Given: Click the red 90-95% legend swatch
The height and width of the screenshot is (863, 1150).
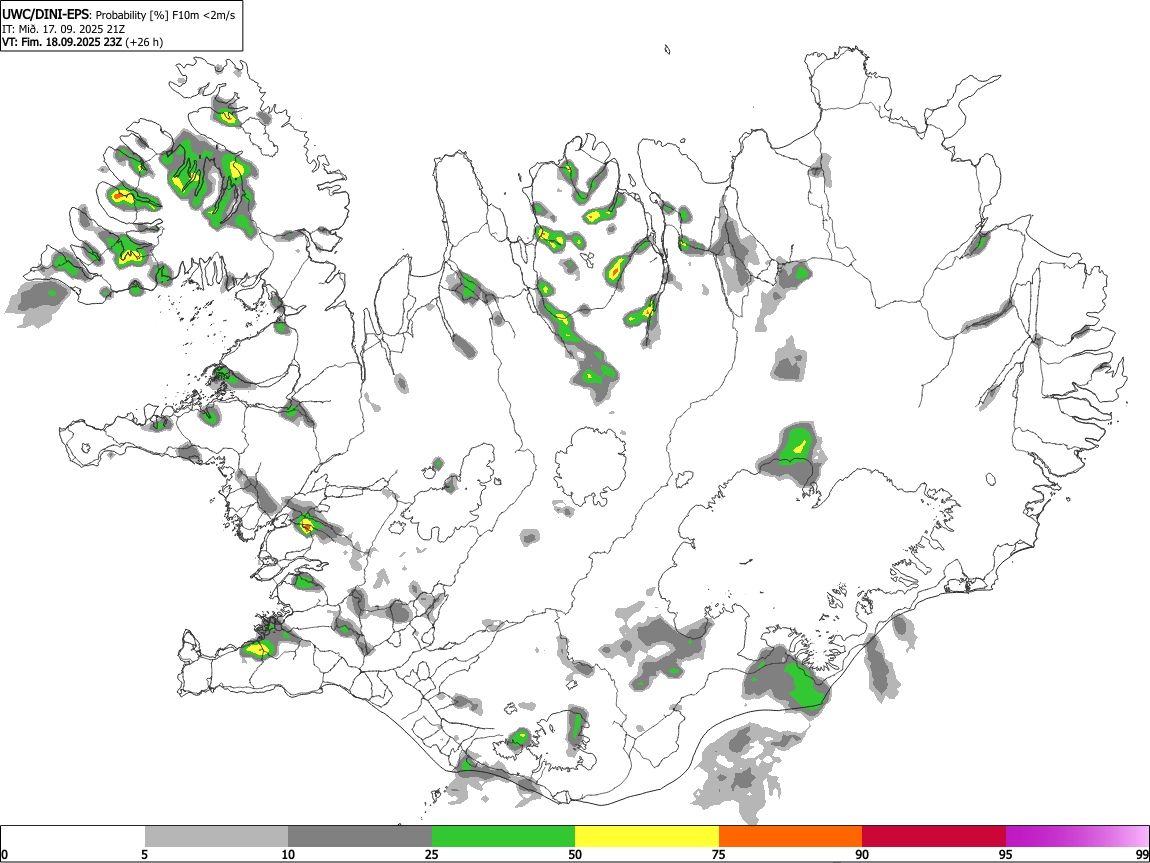Looking at the screenshot, I should click(934, 836).
